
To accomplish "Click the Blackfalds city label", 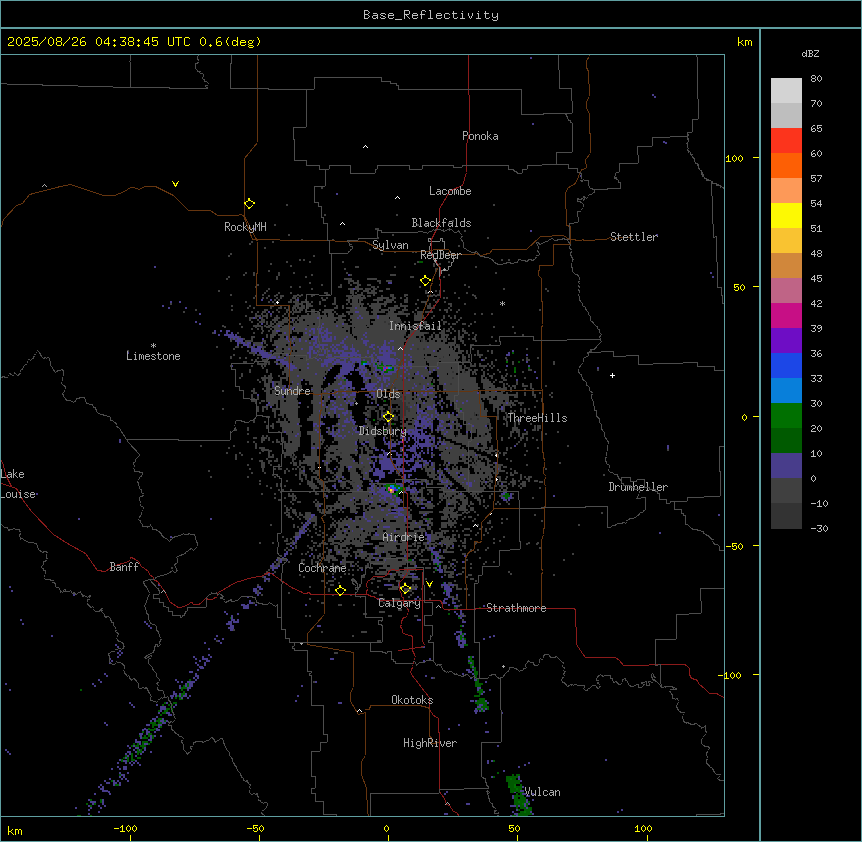I will click(441, 223).
